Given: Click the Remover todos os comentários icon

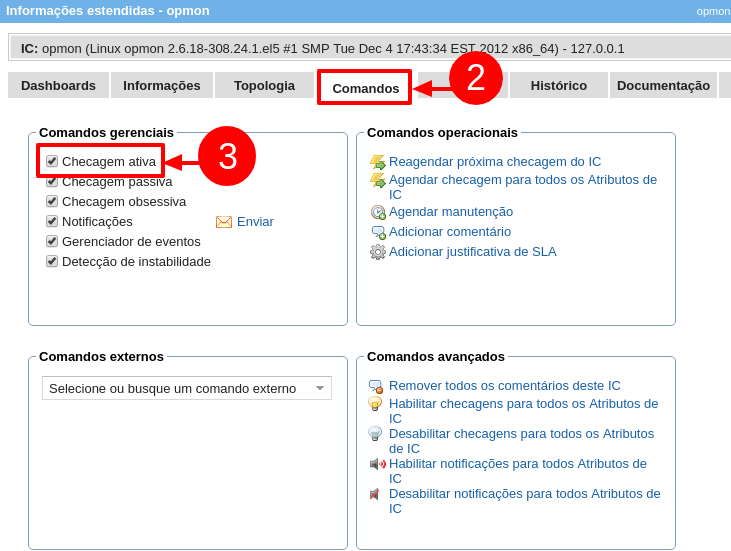Looking at the screenshot, I should tap(375, 386).
